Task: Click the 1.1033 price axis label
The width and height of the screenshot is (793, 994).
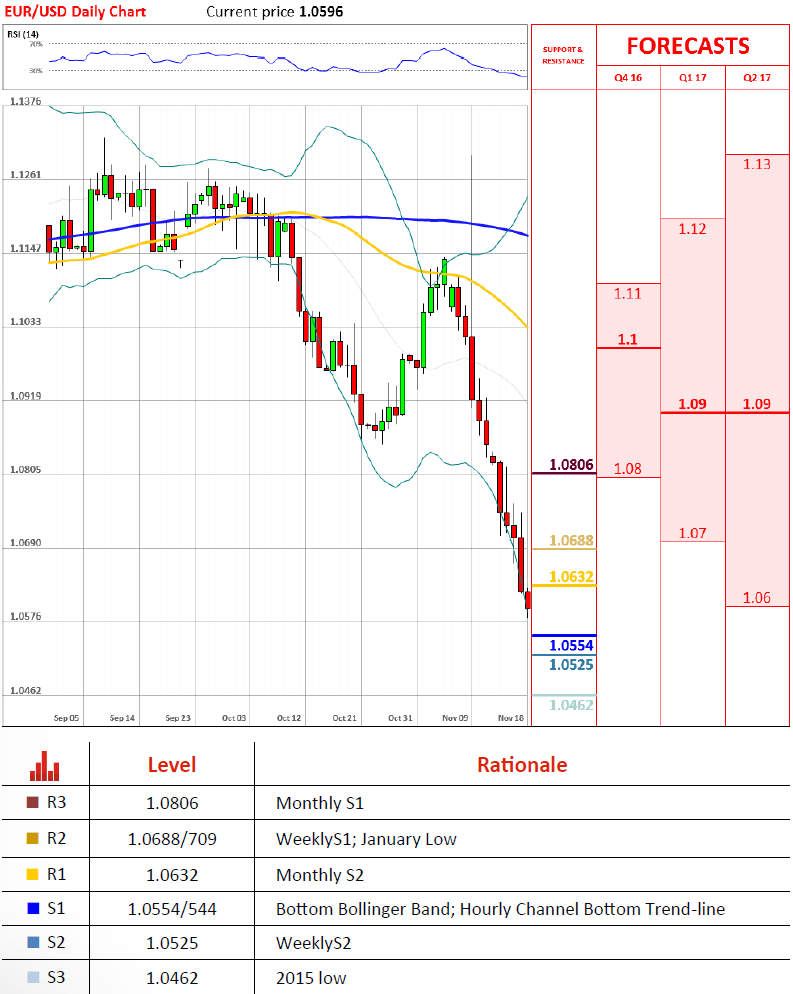Action: click(25, 321)
